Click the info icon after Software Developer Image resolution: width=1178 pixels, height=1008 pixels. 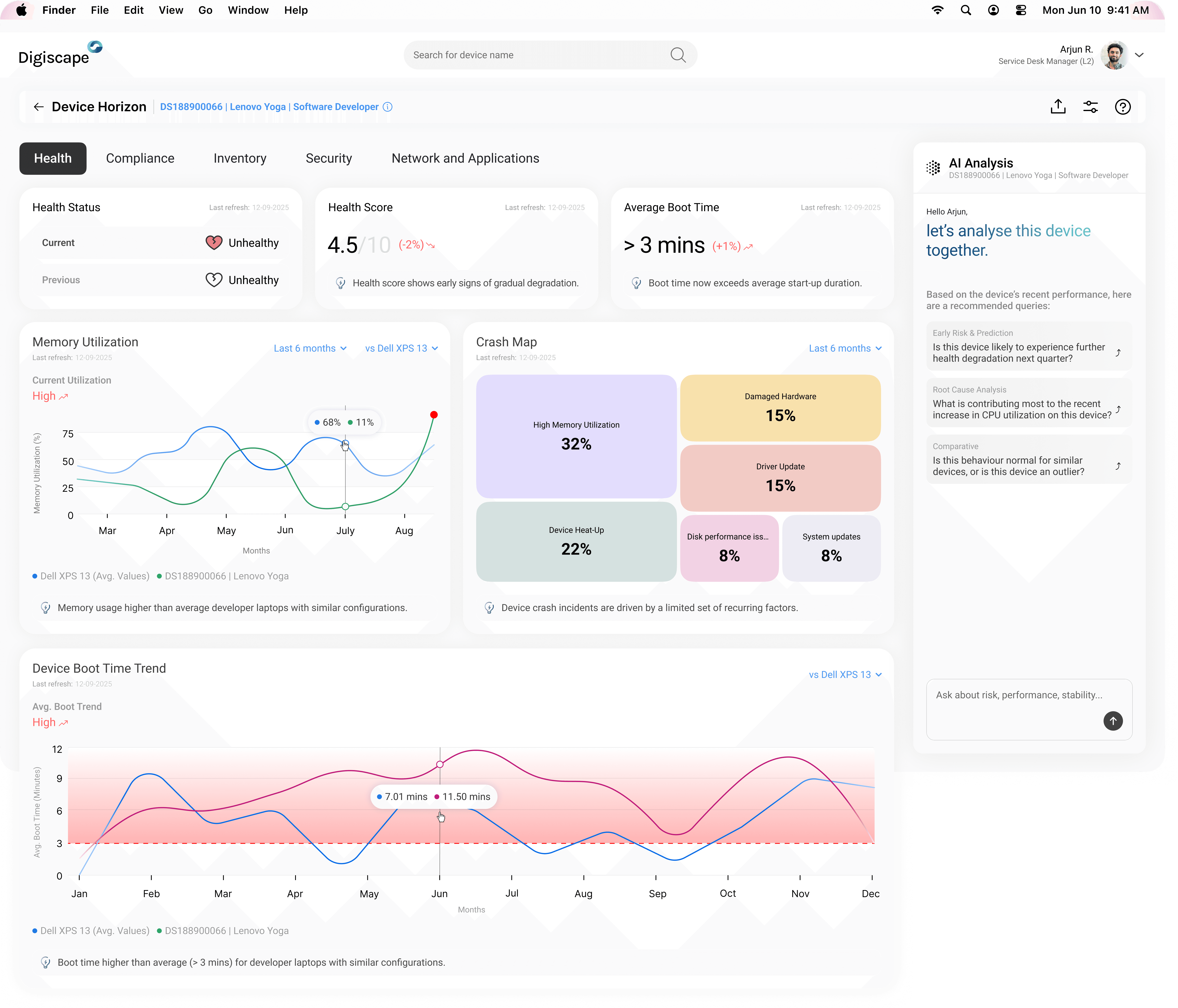388,107
